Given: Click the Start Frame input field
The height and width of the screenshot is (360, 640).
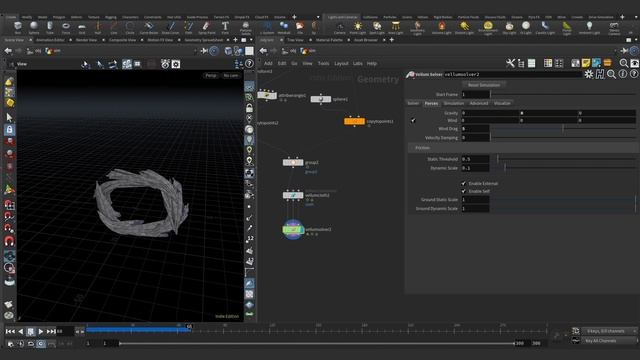Looking at the screenshot, I should 476,94.
